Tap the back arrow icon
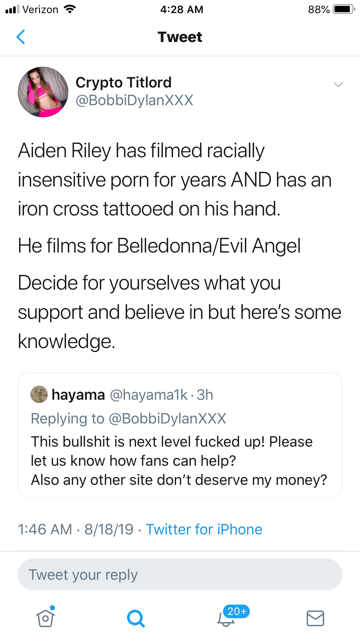This screenshot has width=360, height=640. pyautogui.click(x=21, y=37)
